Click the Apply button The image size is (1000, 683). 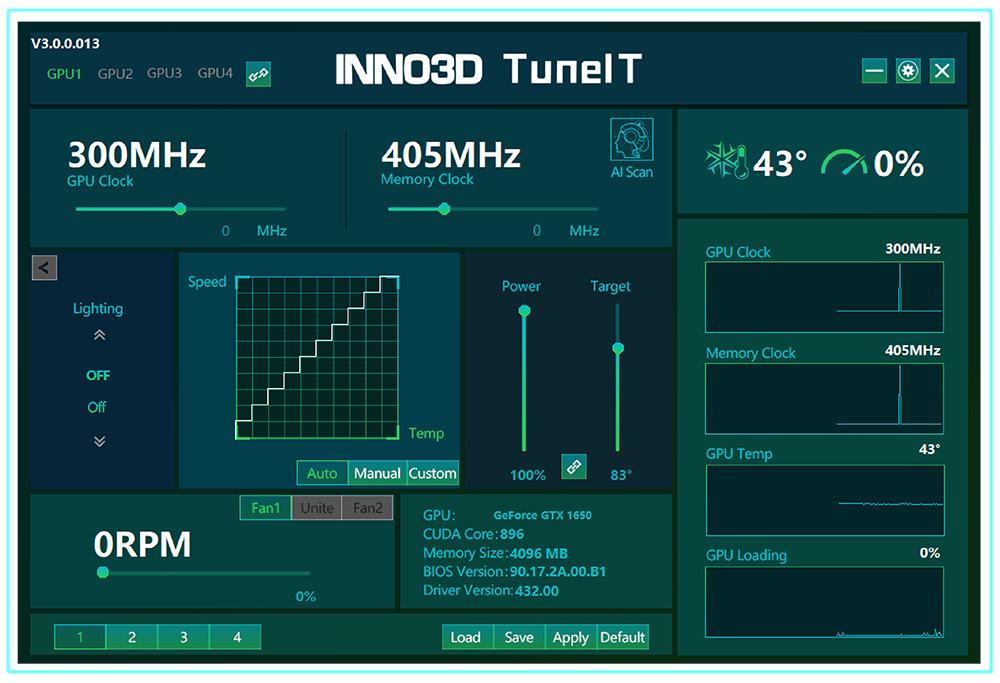571,637
